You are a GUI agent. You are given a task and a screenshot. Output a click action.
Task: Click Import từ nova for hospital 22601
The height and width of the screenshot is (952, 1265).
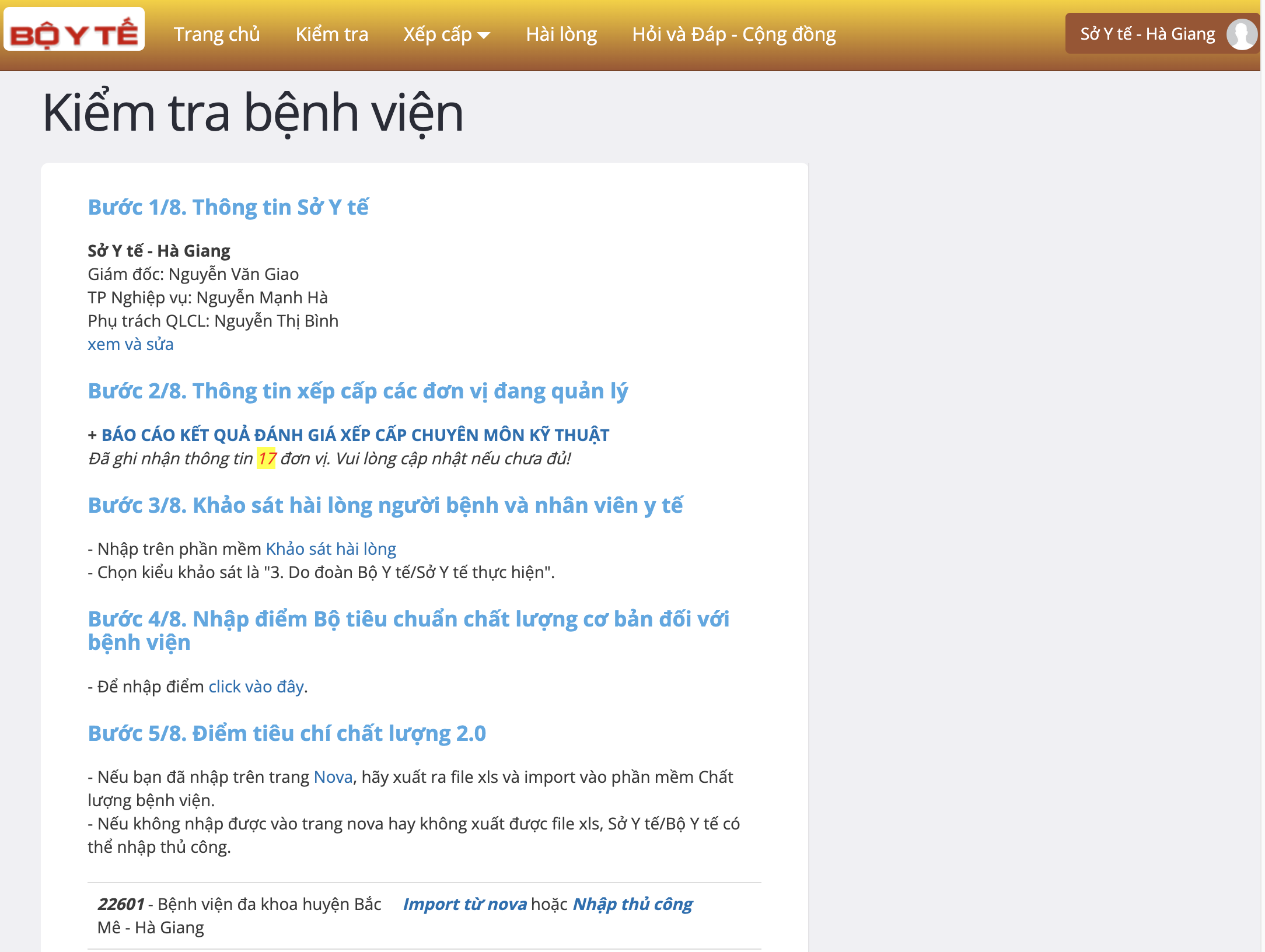[x=464, y=904]
